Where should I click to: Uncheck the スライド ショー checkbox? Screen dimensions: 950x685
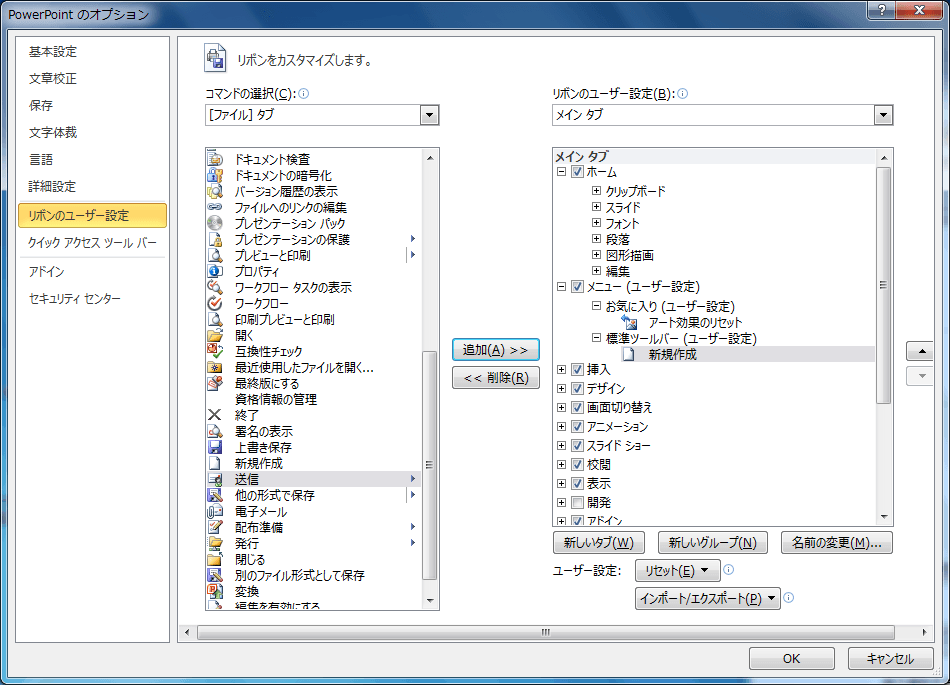(577, 446)
